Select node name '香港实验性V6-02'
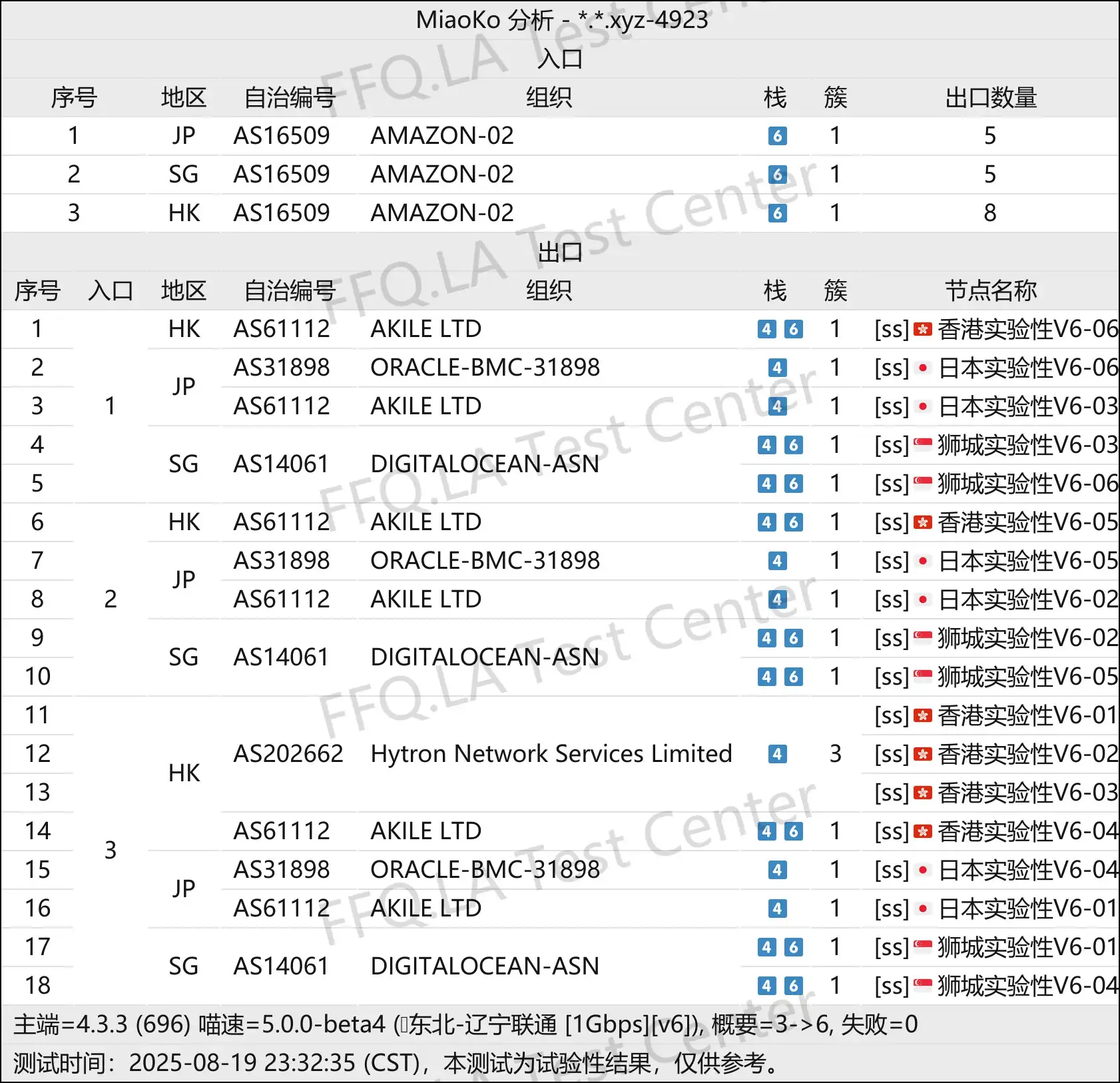The width and height of the screenshot is (1120, 1083). coord(1028,754)
